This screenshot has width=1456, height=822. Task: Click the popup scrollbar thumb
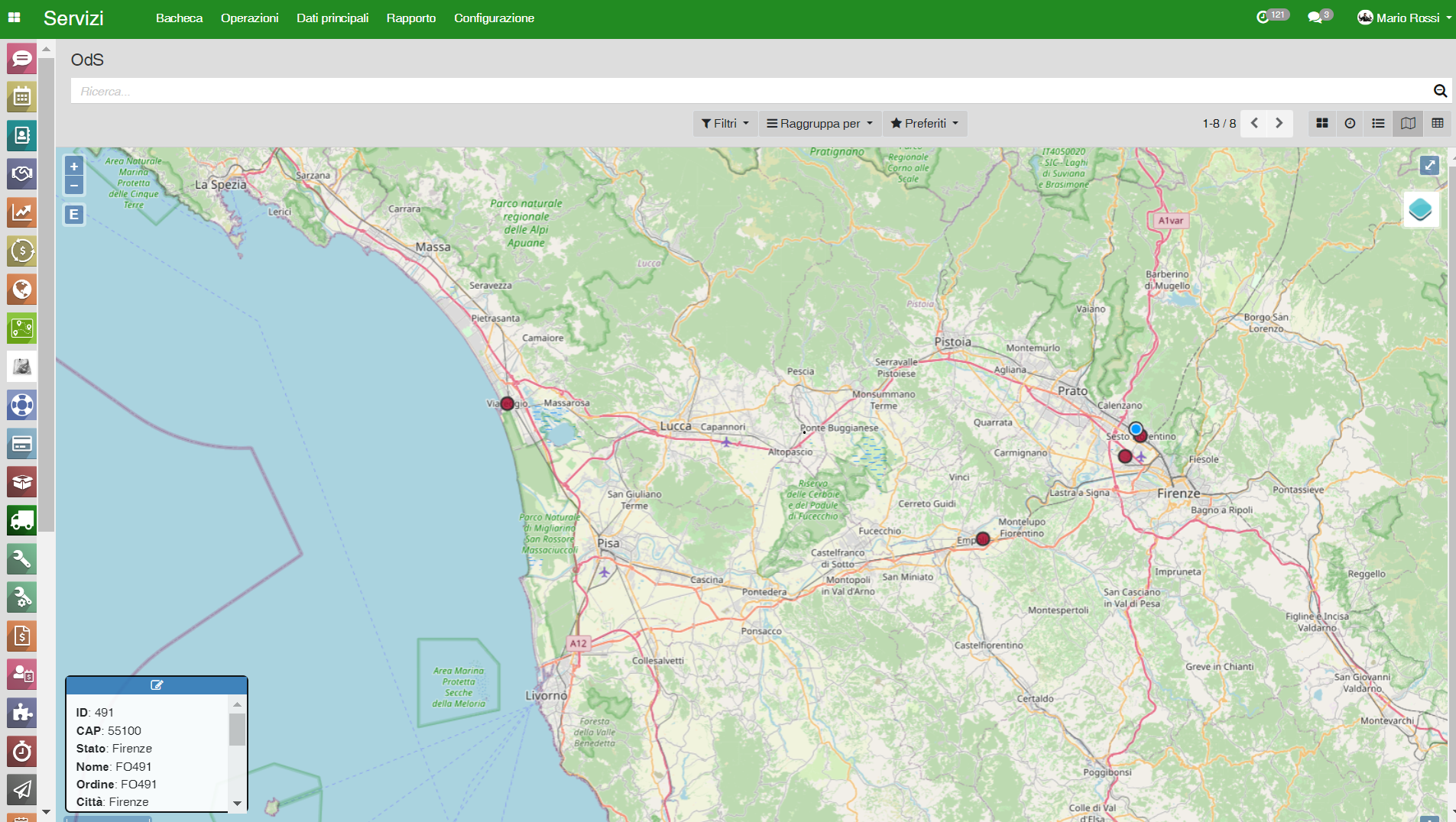click(237, 730)
